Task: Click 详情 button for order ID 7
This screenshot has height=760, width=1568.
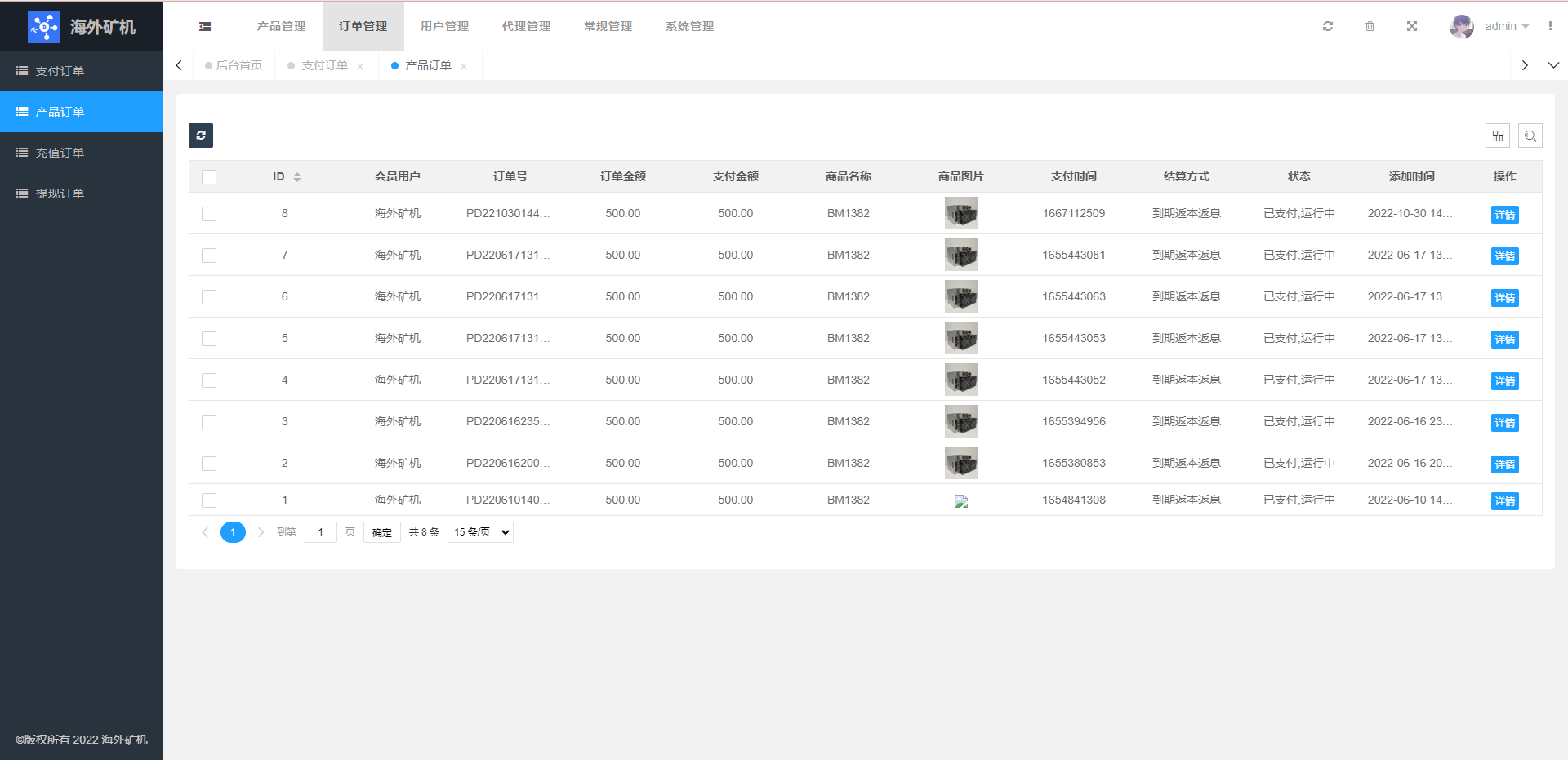Action: (x=1504, y=256)
